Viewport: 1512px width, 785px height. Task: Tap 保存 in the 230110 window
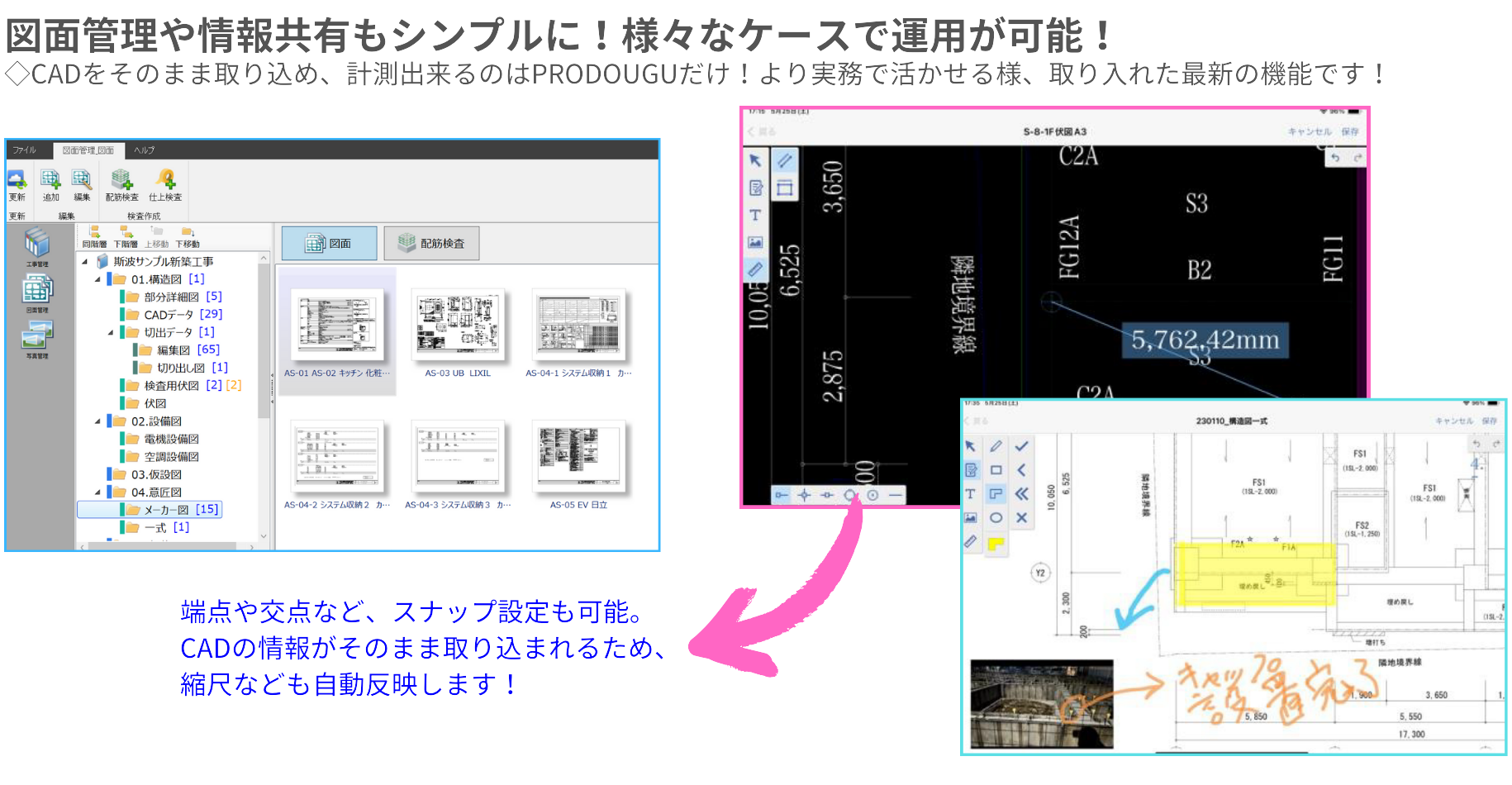click(1489, 421)
